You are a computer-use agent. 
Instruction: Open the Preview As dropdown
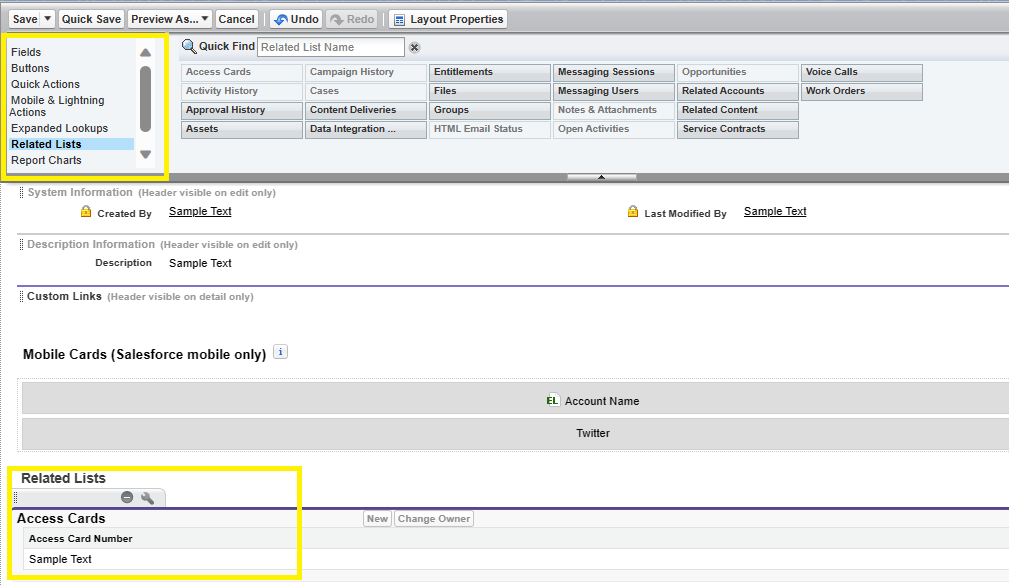[169, 19]
